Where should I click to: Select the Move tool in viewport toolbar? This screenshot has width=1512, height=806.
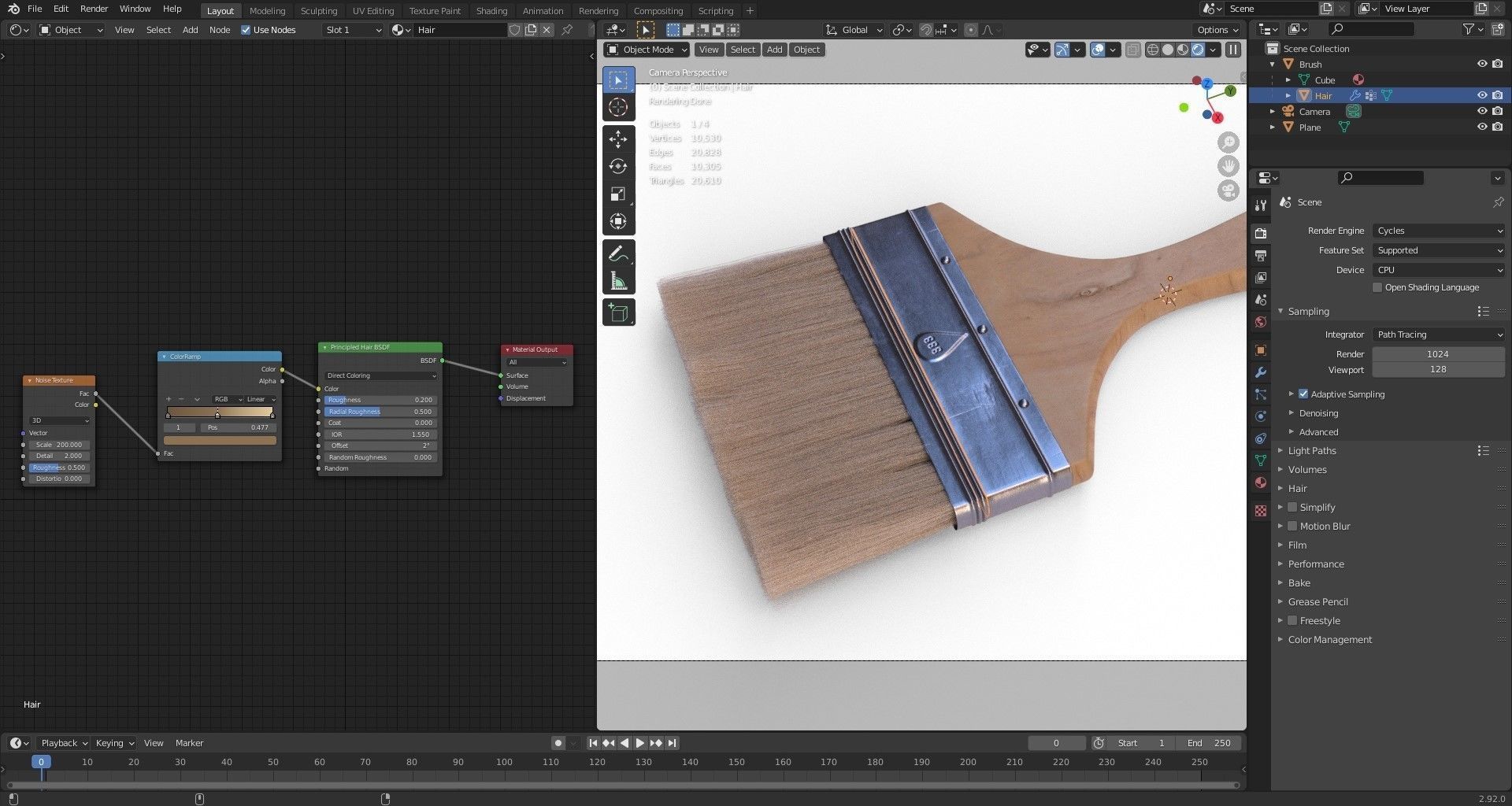click(x=618, y=139)
